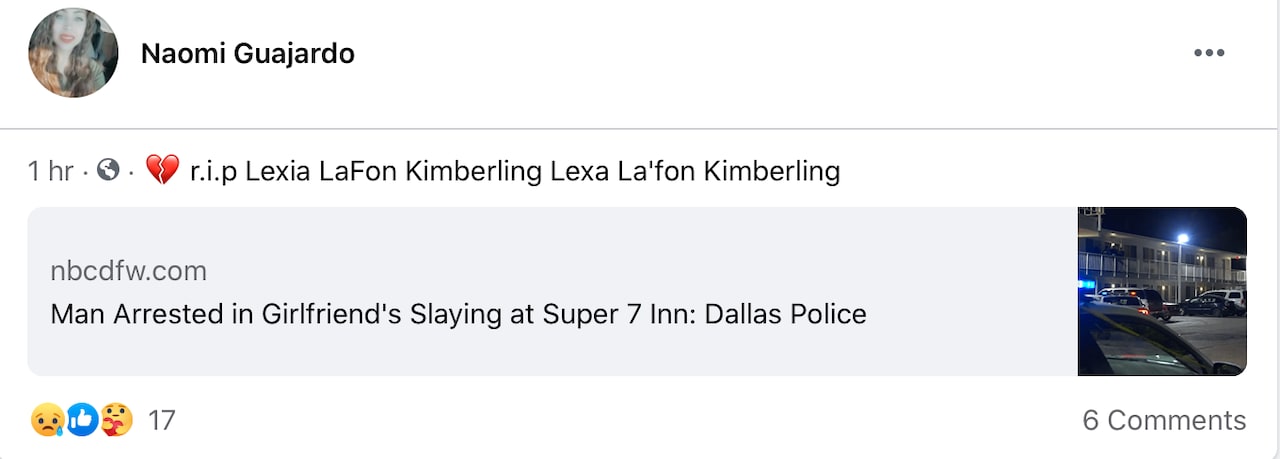1280x459 pixels.
Task: Open Naomi Guajardo's profile name link
Action: pos(247,54)
